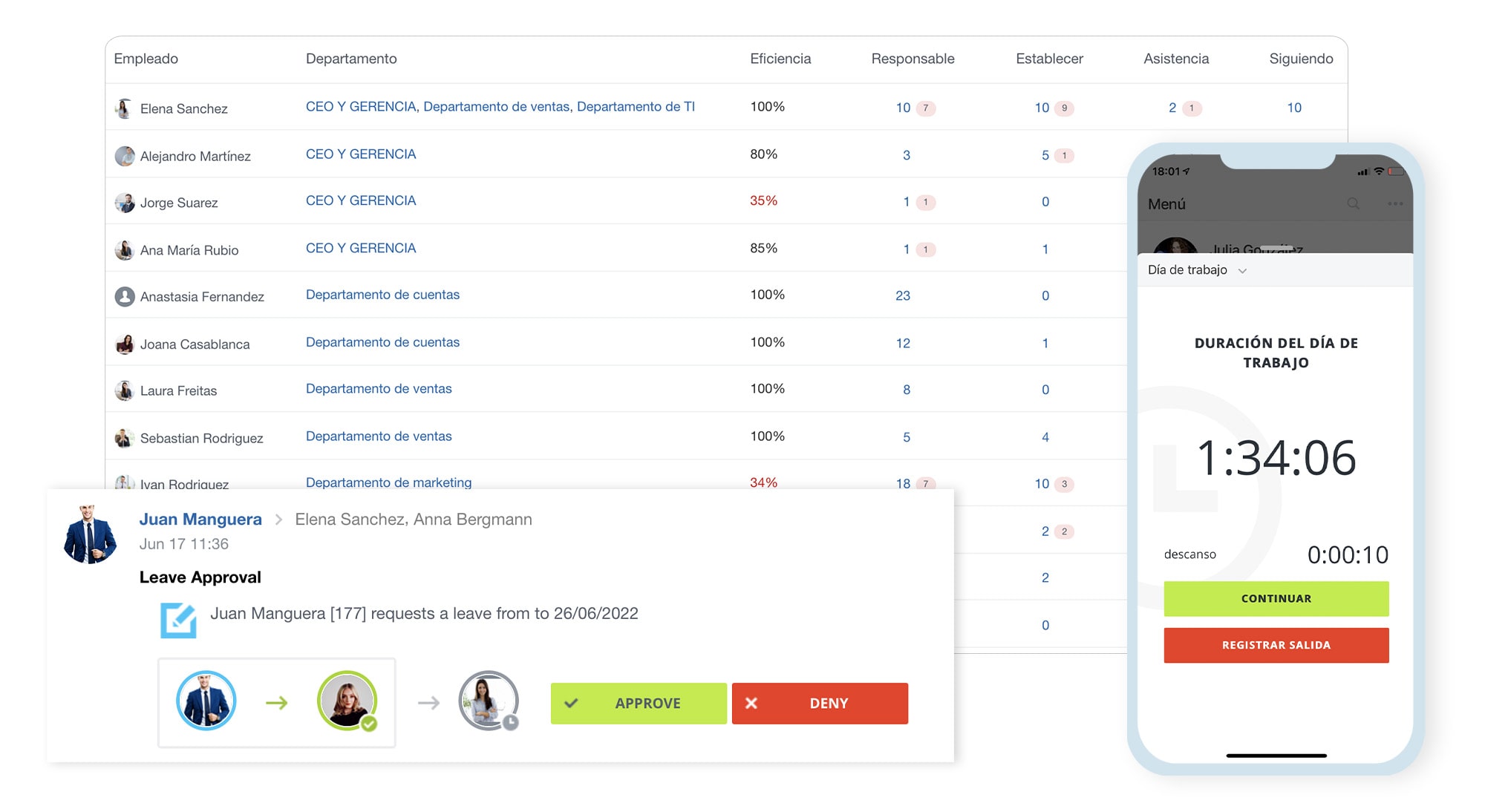Tap CONTINUAR on the phone
The height and width of the screenshot is (812, 1485).
pos(1276,598)
